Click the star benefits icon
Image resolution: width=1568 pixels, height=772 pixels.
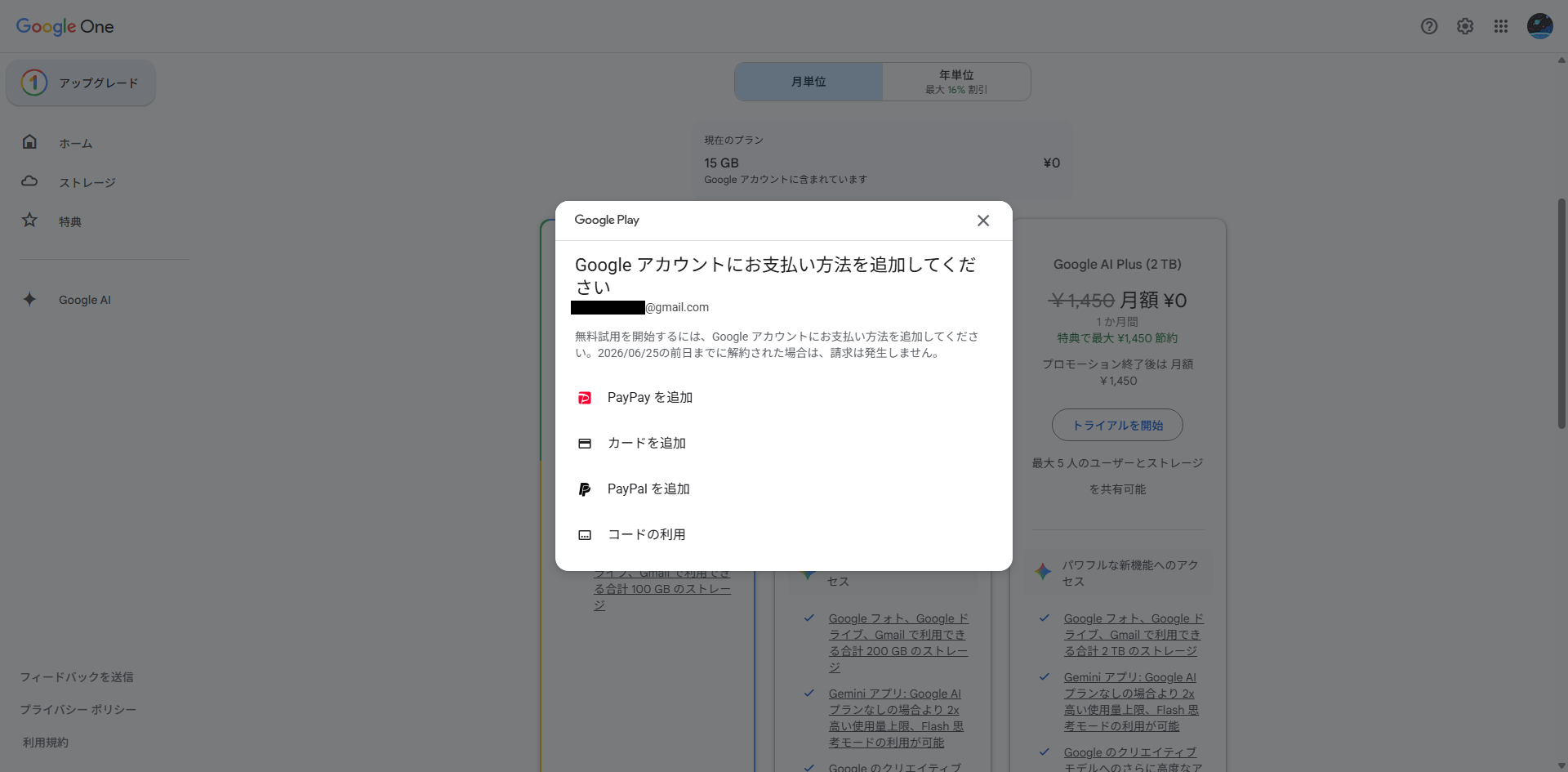29,220
